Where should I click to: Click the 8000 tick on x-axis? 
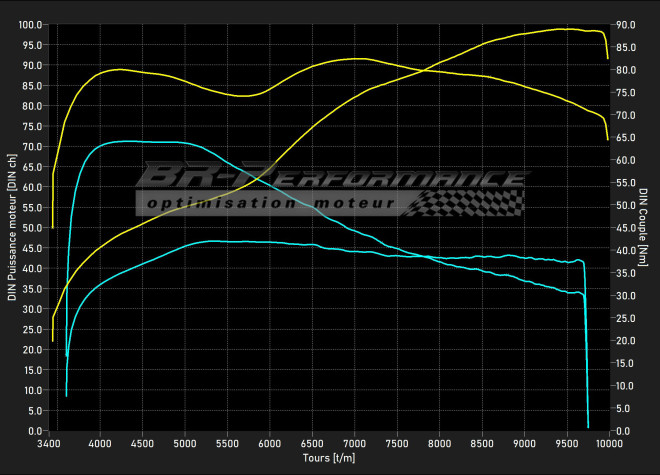(x=440, y=443)
